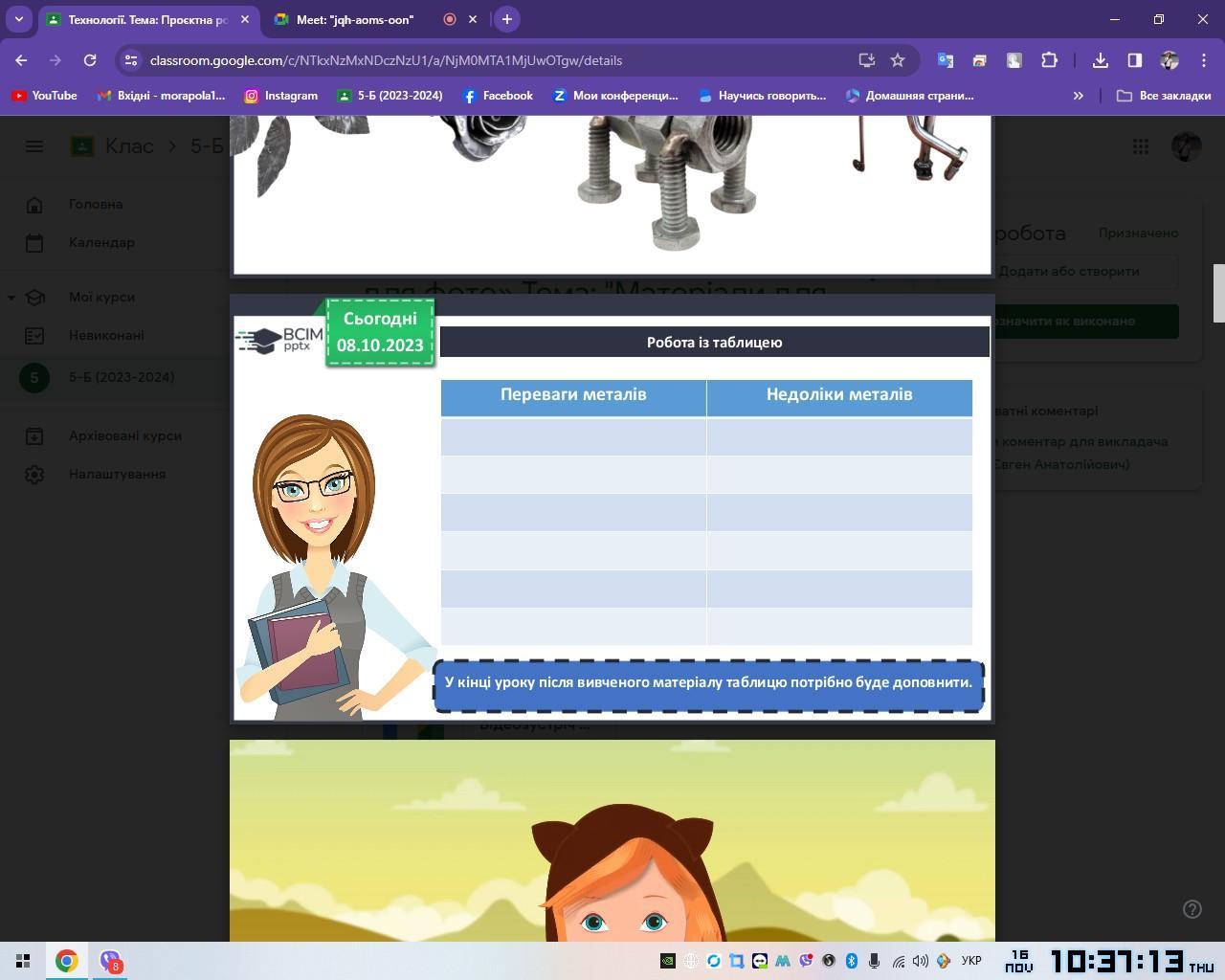Open the Все закладки bookmarks folder
1225x980 pixels.
pyautogui.click(x=1164, y=96)
